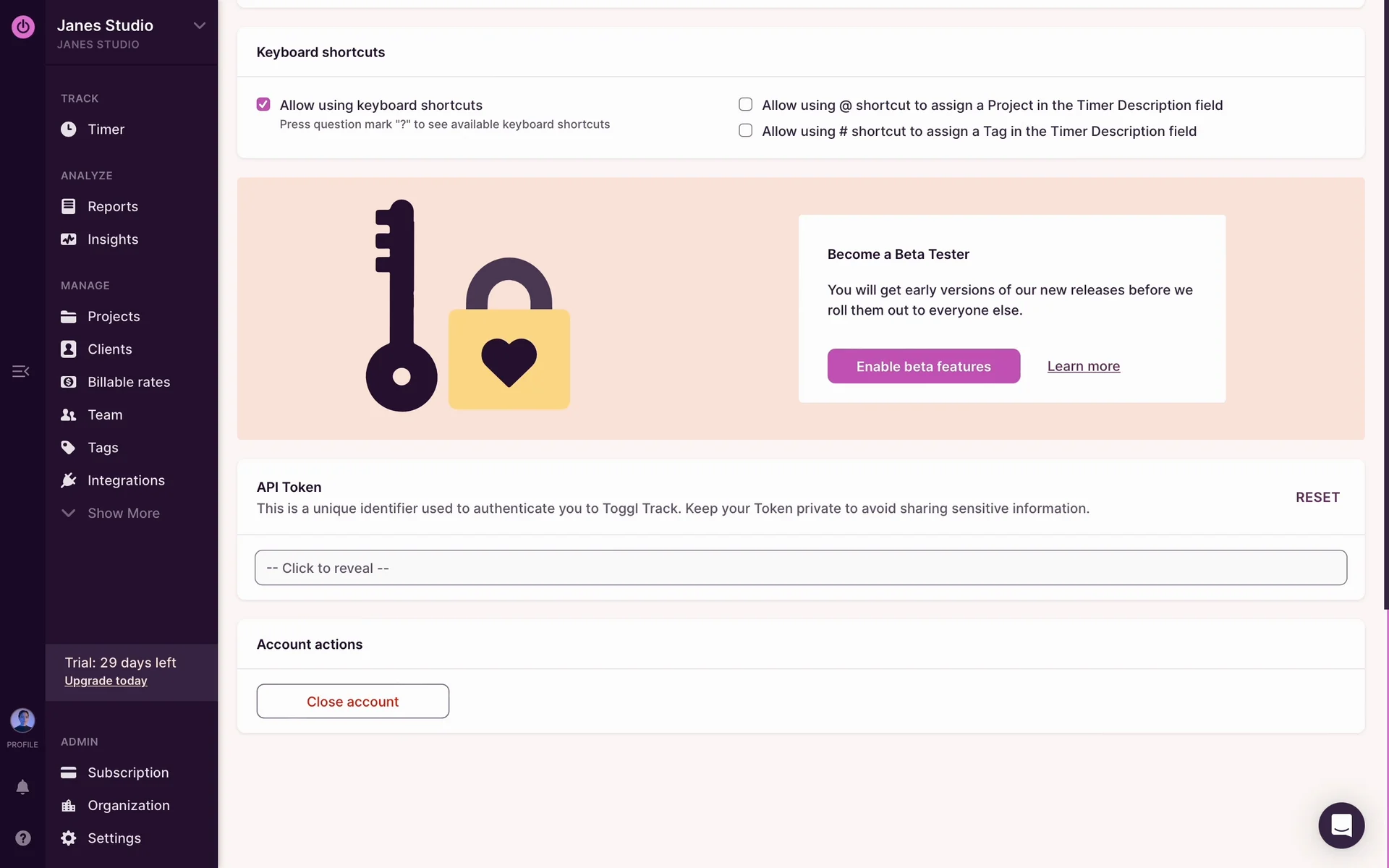Click Enable beta features button
This screenshot has width=1389, height=868.
point(923,367)
